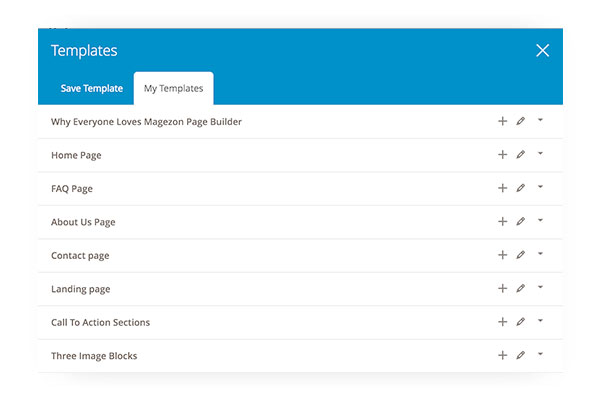600x400 pixels.
Task: Show more options for Contact page
Action: coord(540,254)
